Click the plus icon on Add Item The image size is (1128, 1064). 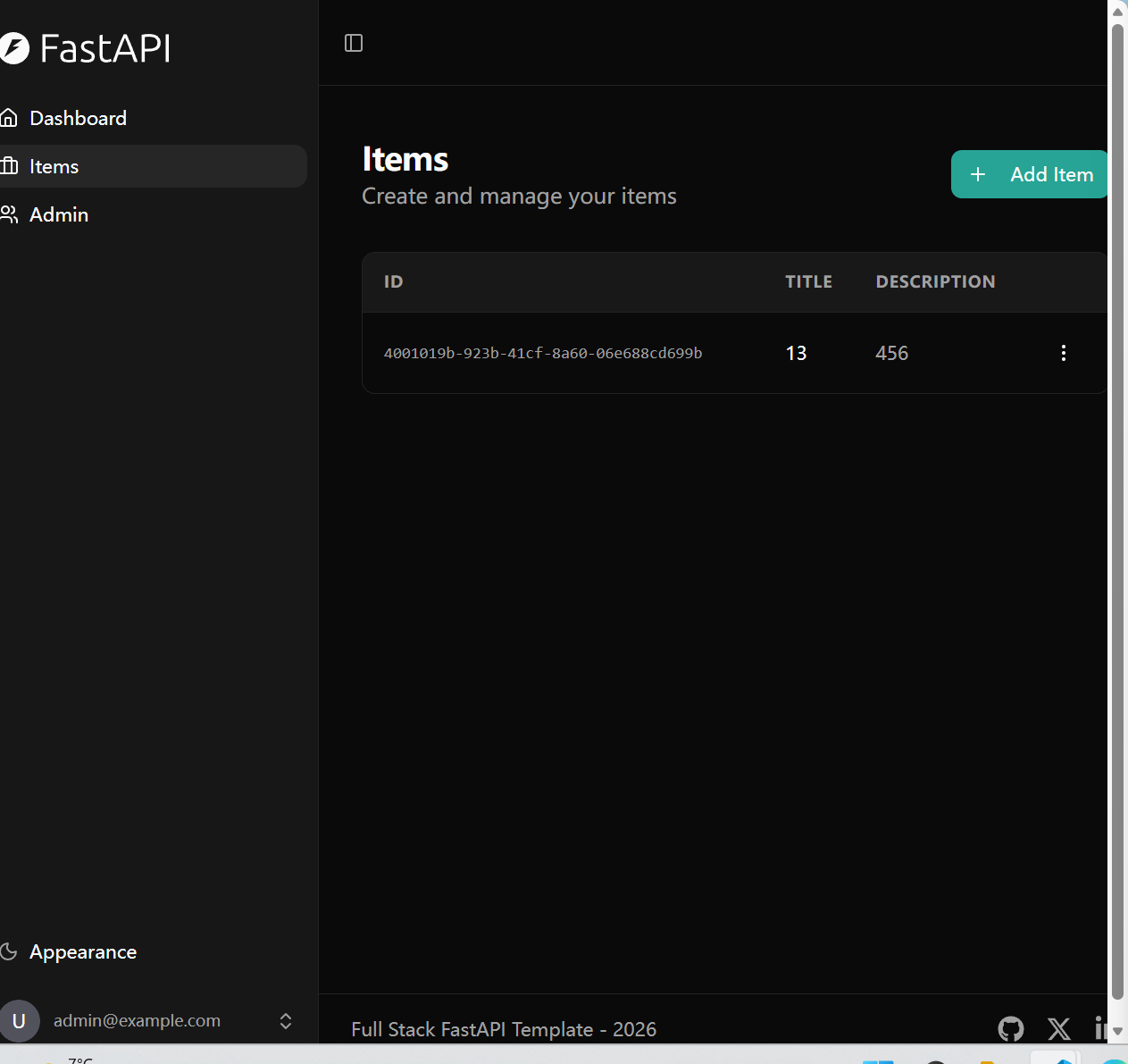(x=978, y=174)
